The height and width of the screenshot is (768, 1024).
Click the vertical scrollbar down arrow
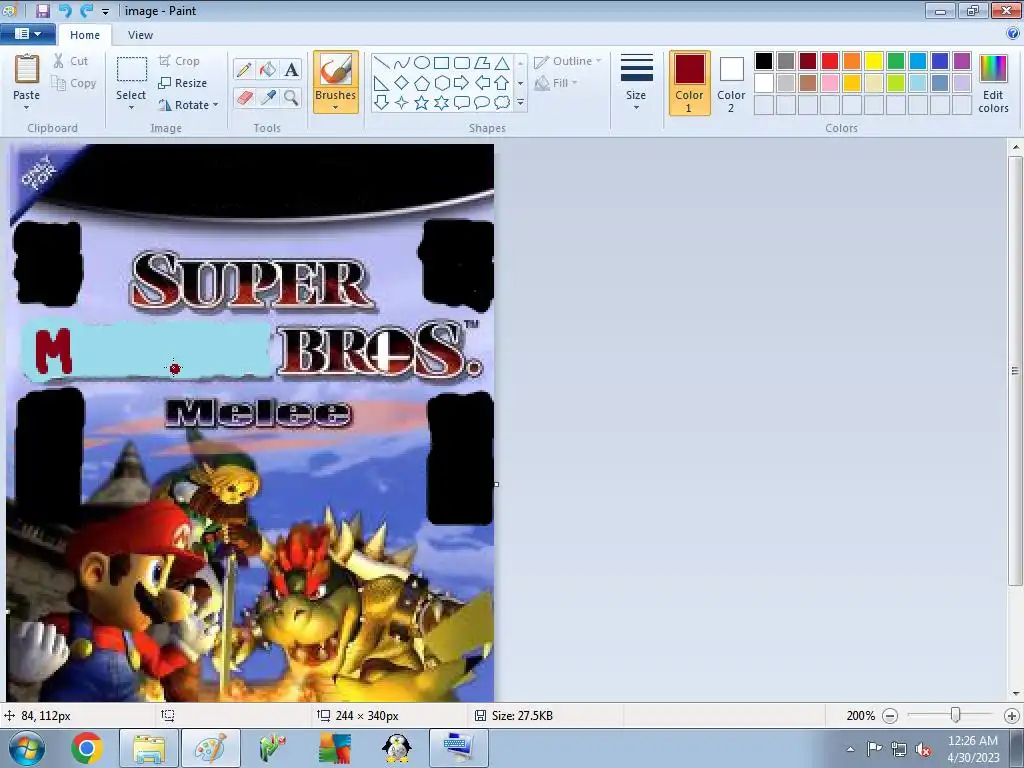click(1016, 694)
